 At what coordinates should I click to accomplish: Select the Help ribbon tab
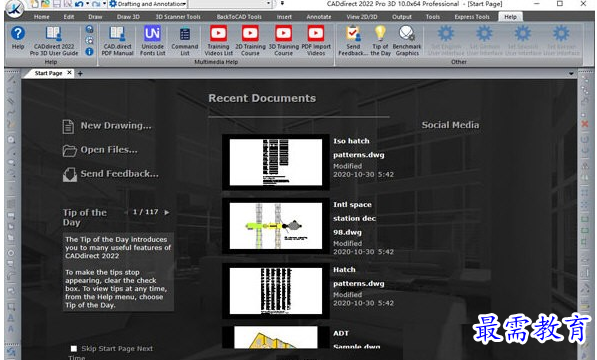click(x=510, y=17)
